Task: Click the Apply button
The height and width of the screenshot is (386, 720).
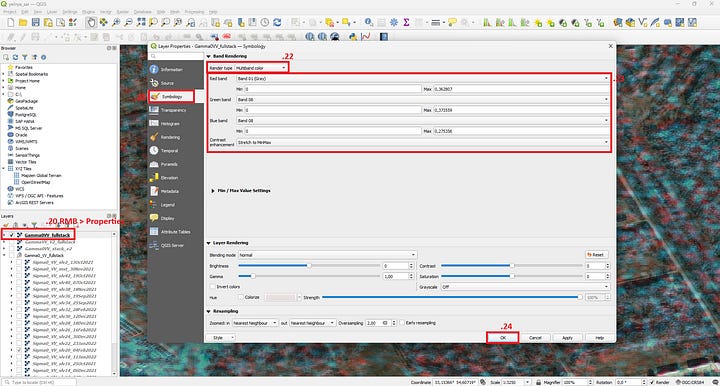Action: (x=568, y=338)
